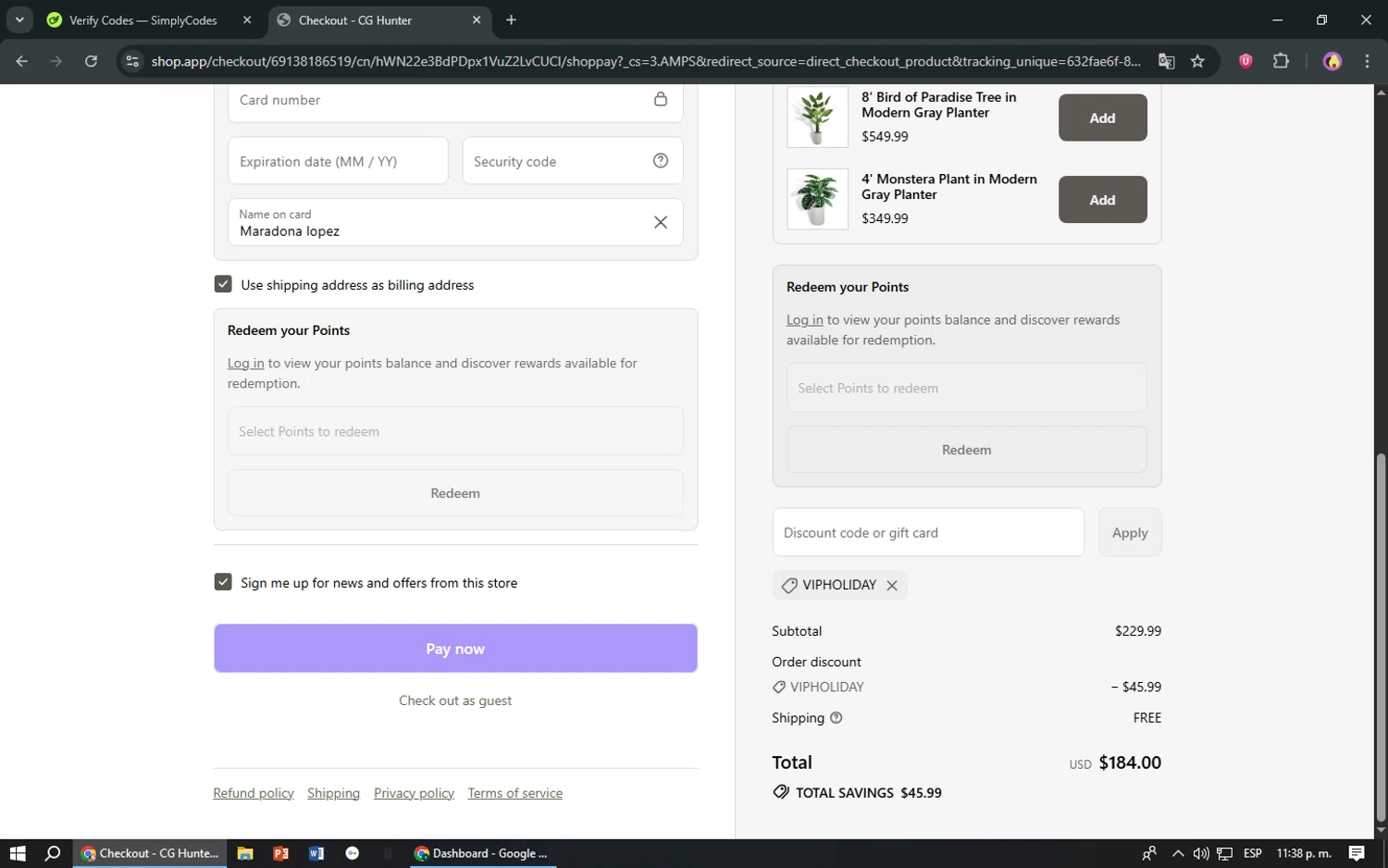Viewport: 1388px width, 868px height.
Task: Open the Chrome three-dot menu
Action: click(x=1368, y=61)
